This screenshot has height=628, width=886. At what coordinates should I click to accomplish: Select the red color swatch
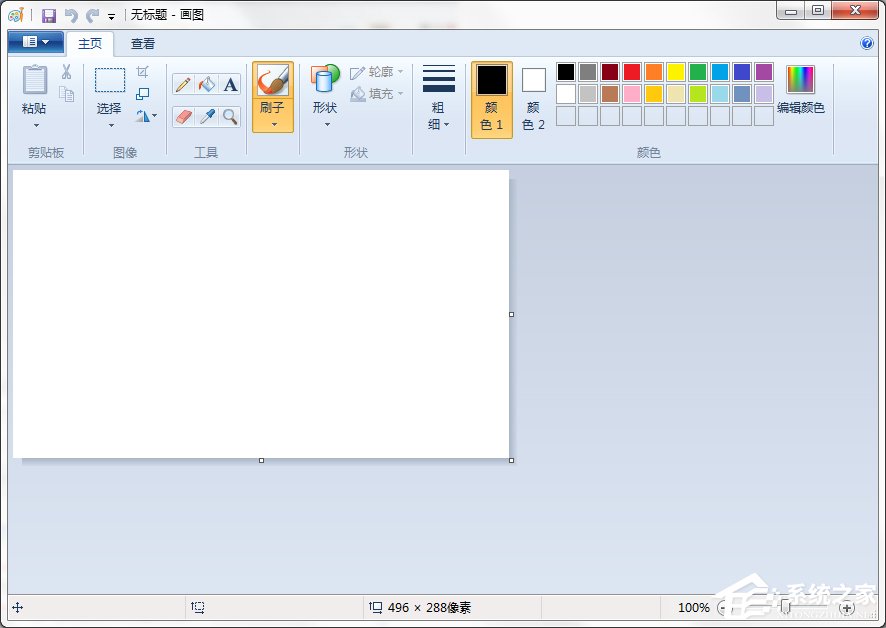(630, 71)
